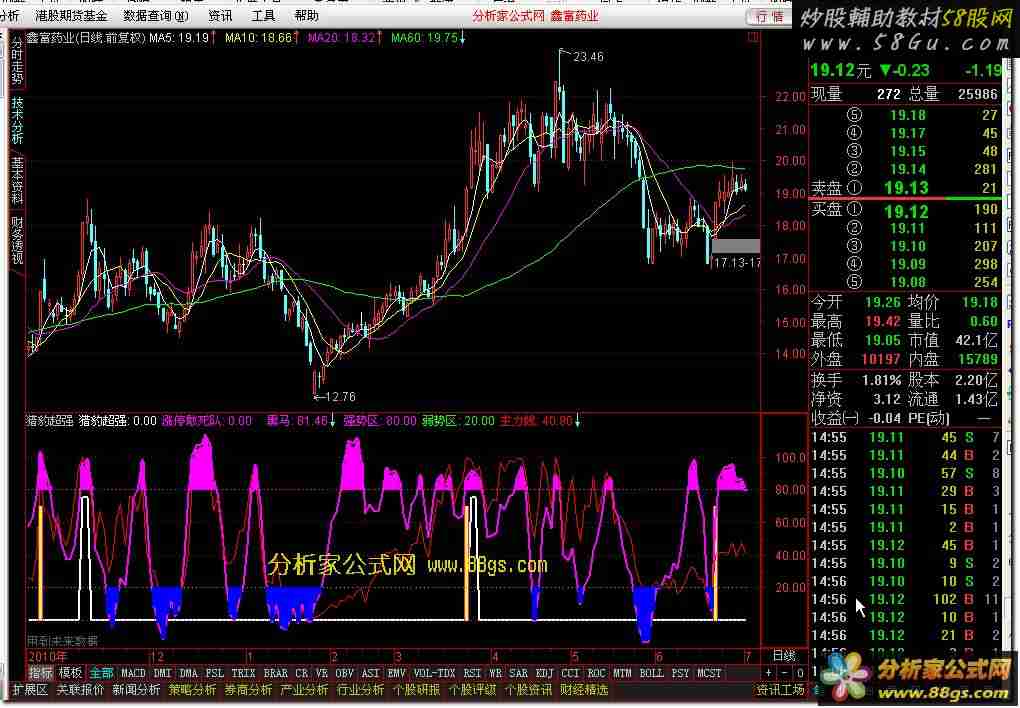Open the 扩展区 tab
The height and width of the screenshot is (708, 1020).
31,690
